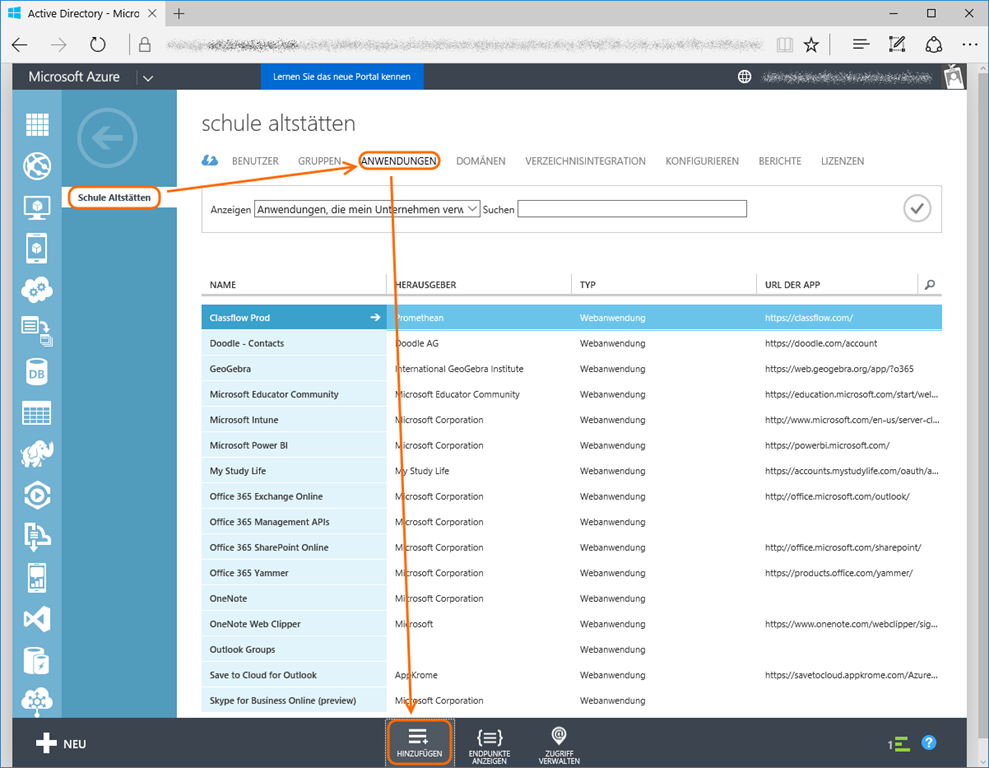Click 'Lernen Sie das neue Portal kennen' banner
Screen dimensions: 989x768
pos(342,77)
